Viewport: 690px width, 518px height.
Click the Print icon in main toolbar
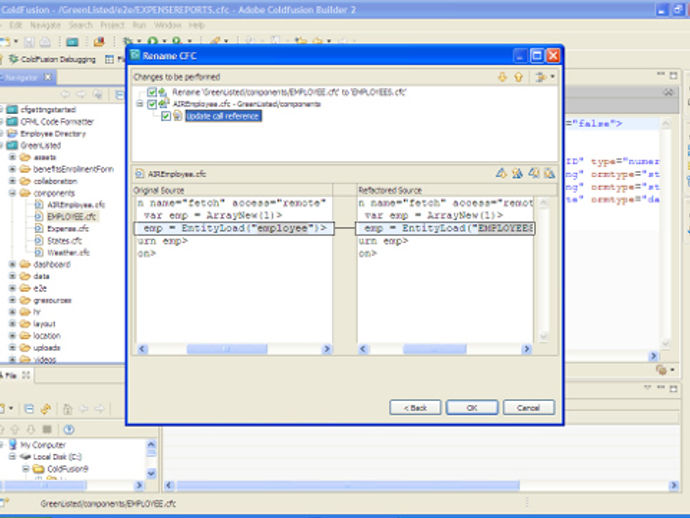click(x=45, y=42)
